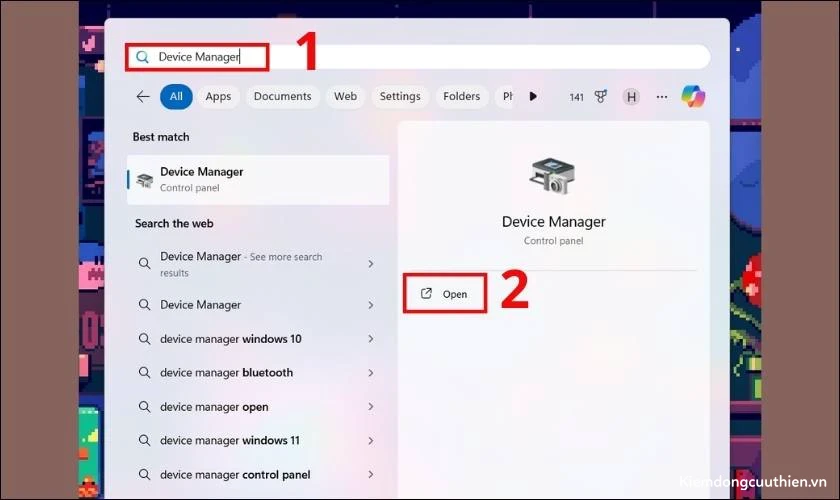Viewport: 840px width, 500px height.
Task: Select plain 'Device Manager' web suggestion
Action: pos(258,305)
